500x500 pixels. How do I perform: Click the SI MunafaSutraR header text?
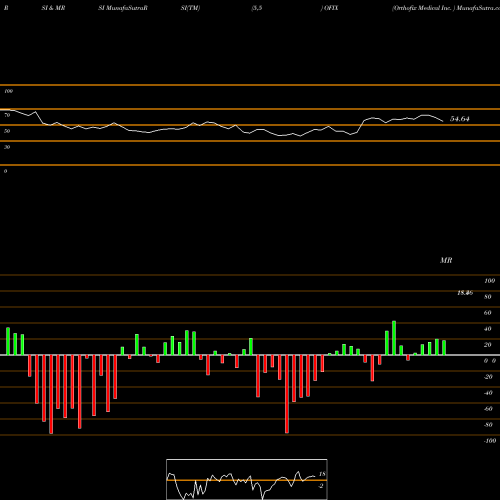click(123, 8)
